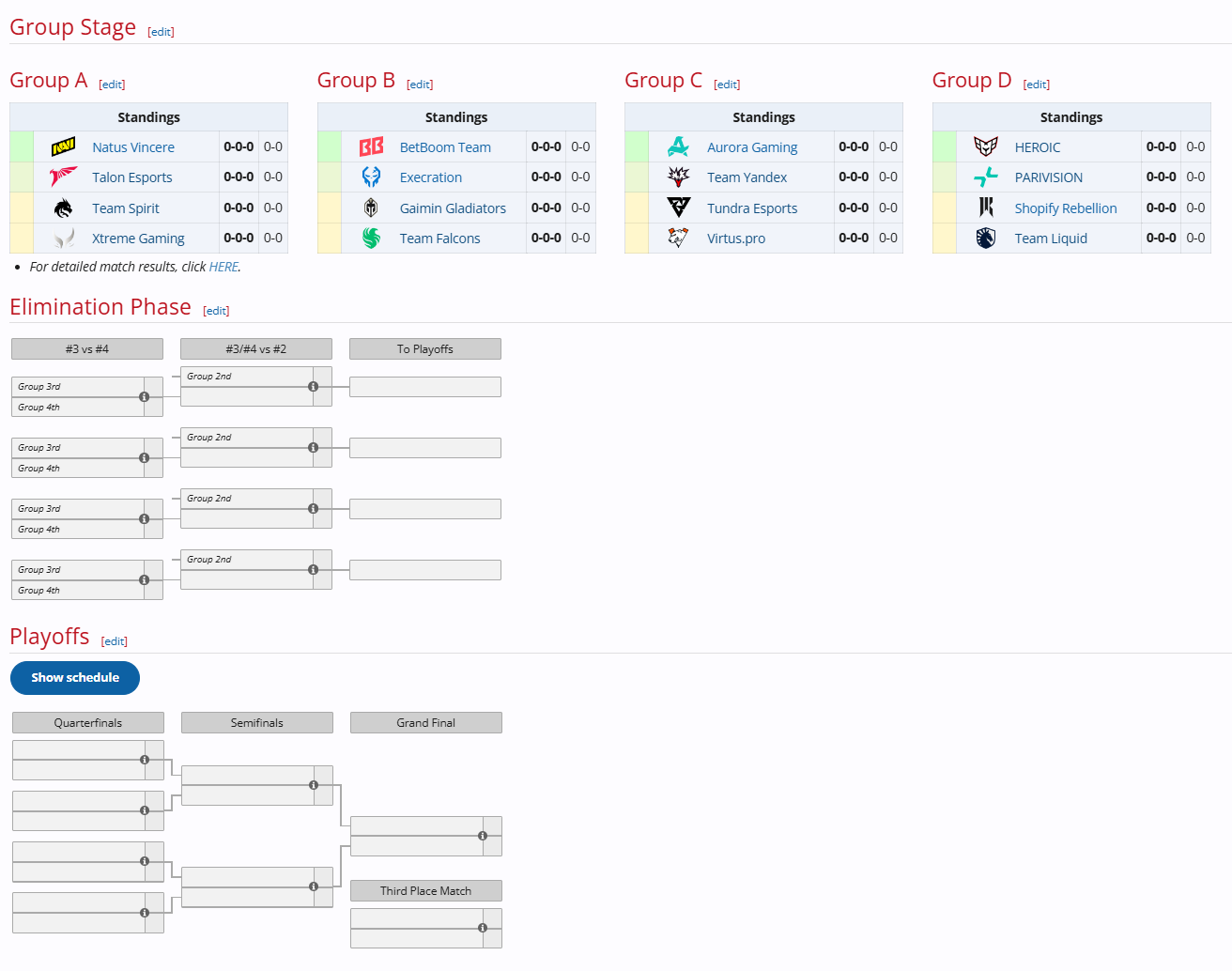Viewport: 1232px width, 971px height.
Task: Open match info icon for Third Place Match
Action: click(x=483, y=928)
